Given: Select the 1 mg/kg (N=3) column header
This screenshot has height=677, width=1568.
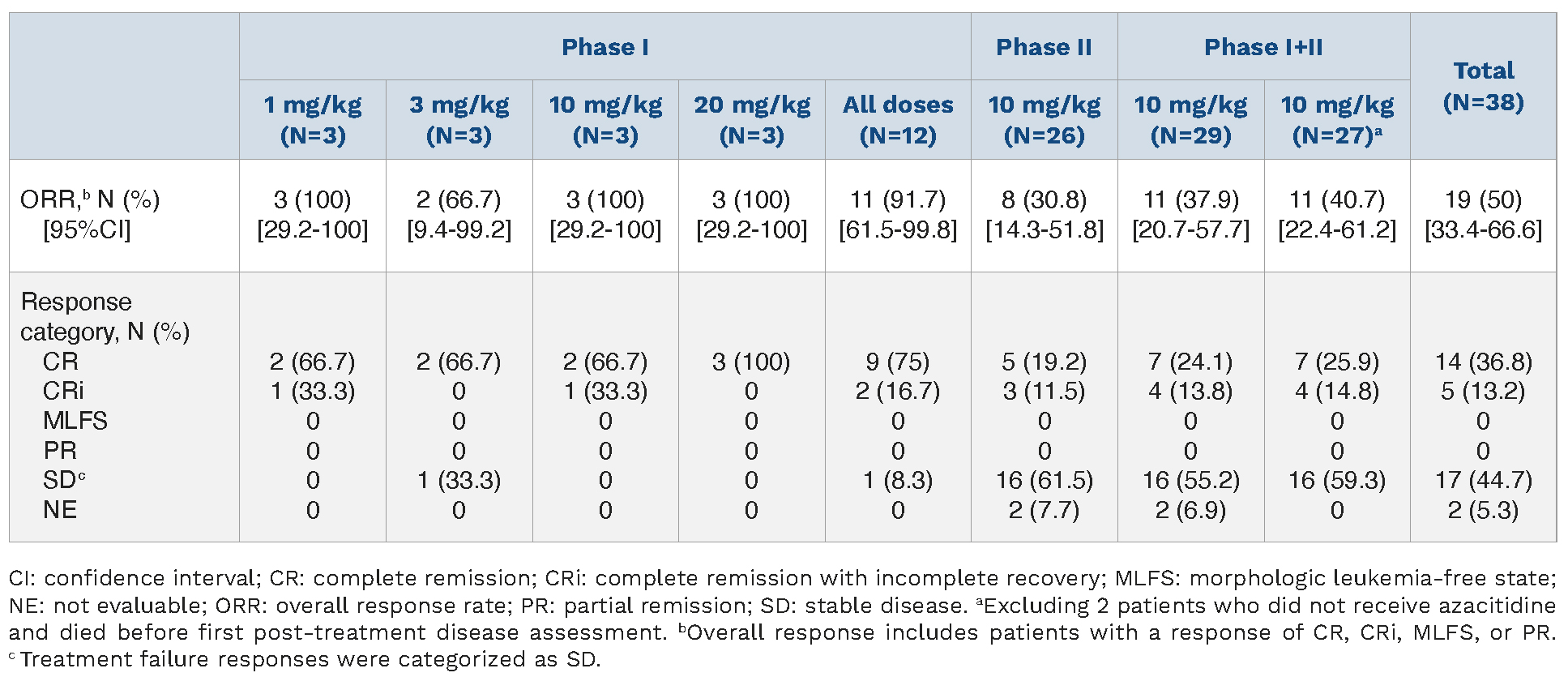Looking at the screenshot, I should click(313, 120).
